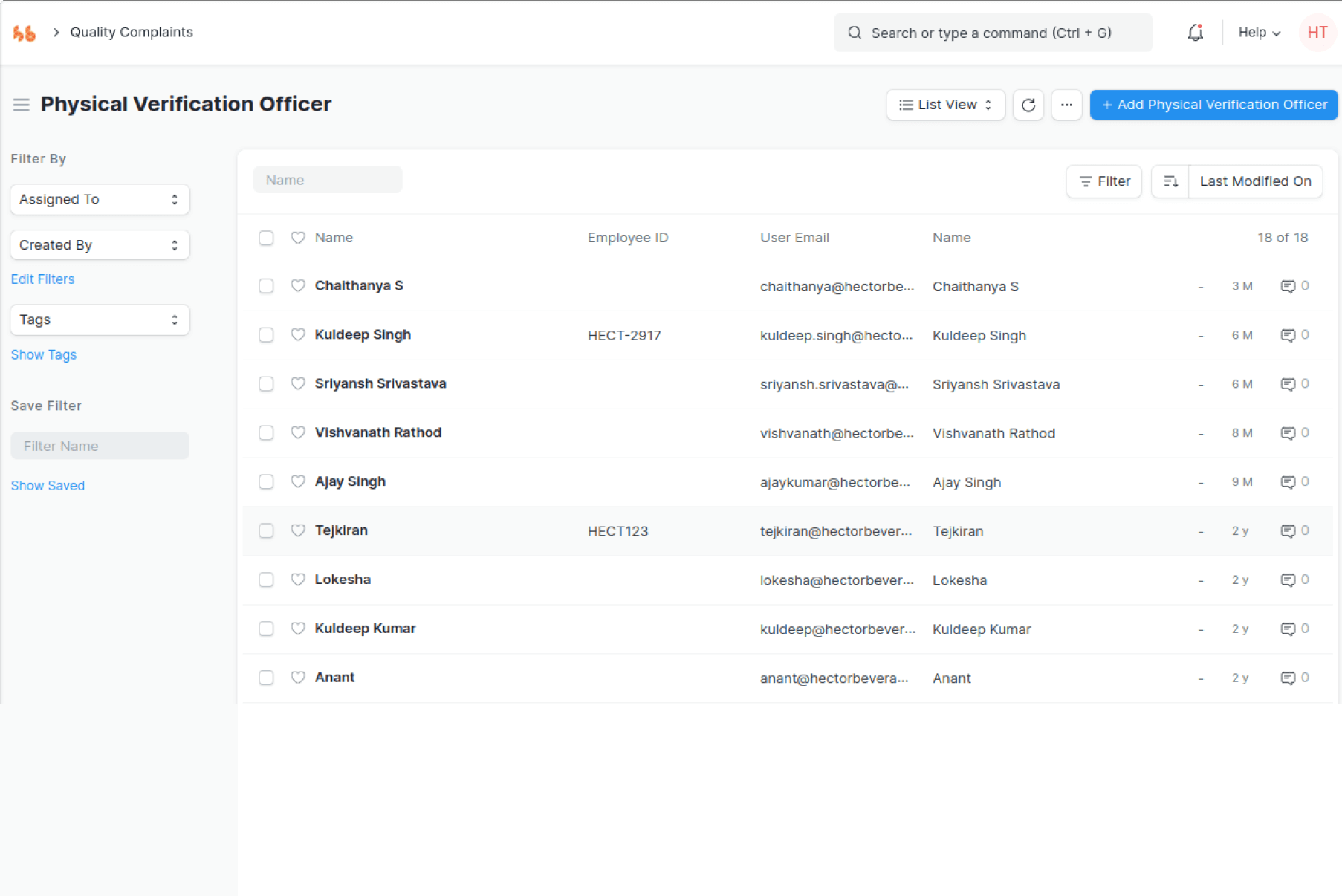Open the Help menu
Viewport: 1342px width, 896px height.
tap(1258, 33)
